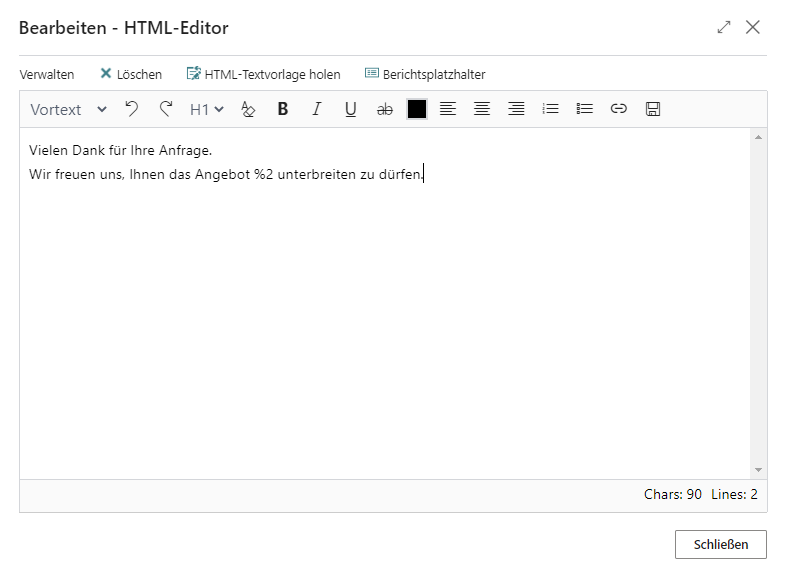The width and height of the screenshot is (786, 579).
Task: Click the line 'Vielen Dank für Ihre Anfrage.'
Action: [x=121, y=150]
